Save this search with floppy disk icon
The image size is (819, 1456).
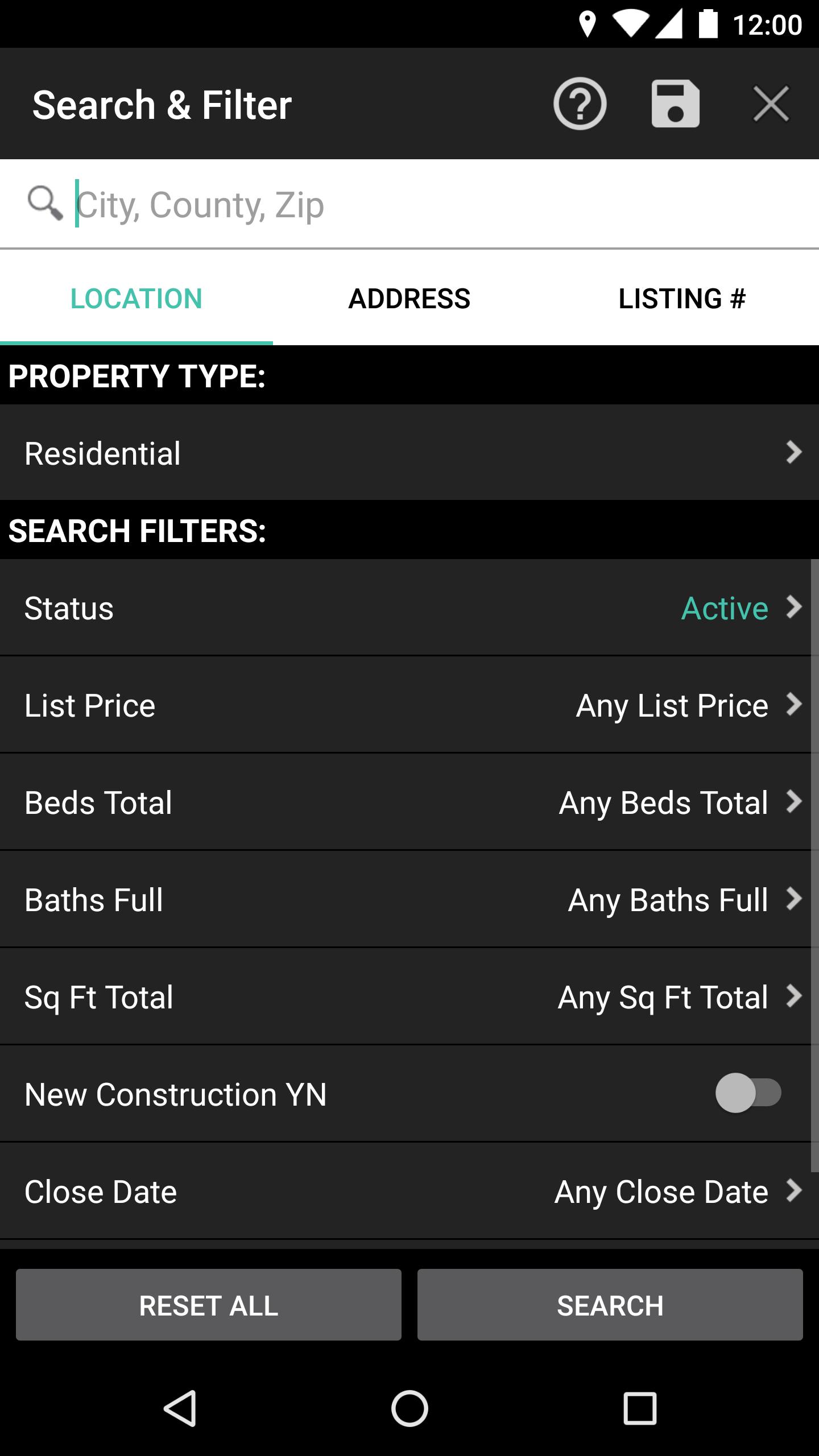(x=675, y=104)
